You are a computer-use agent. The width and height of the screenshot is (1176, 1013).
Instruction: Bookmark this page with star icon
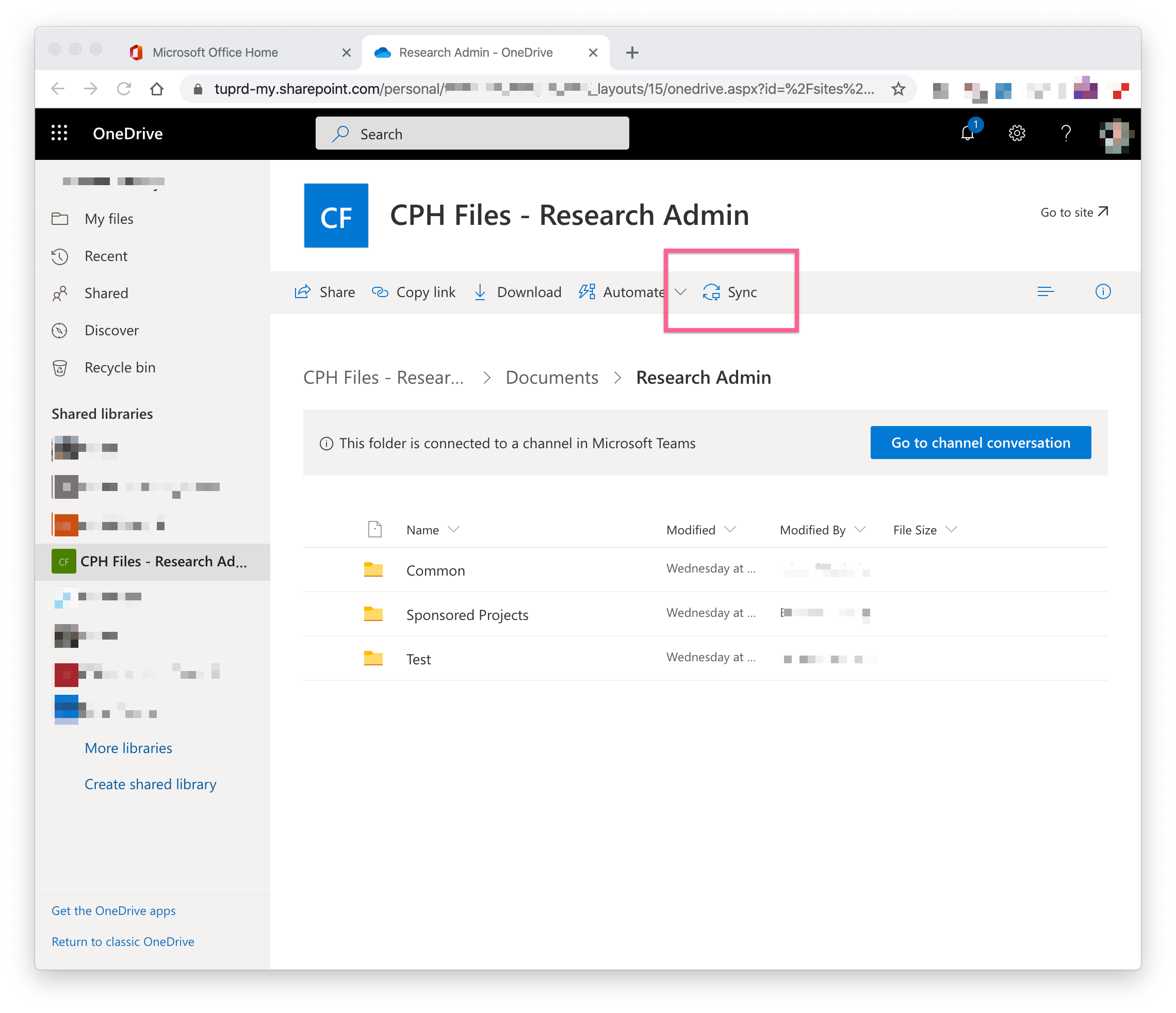(899, 89)
